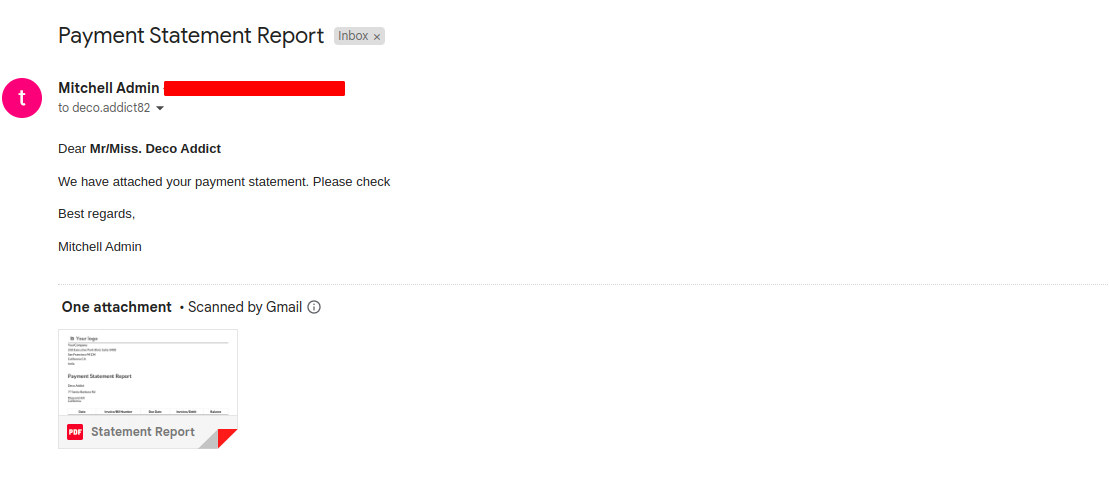Image resolution: width=1109 pixels, height=482 pixels.
Task: Click the "to deco.addict82" recipient text
Action: (104, 108)
